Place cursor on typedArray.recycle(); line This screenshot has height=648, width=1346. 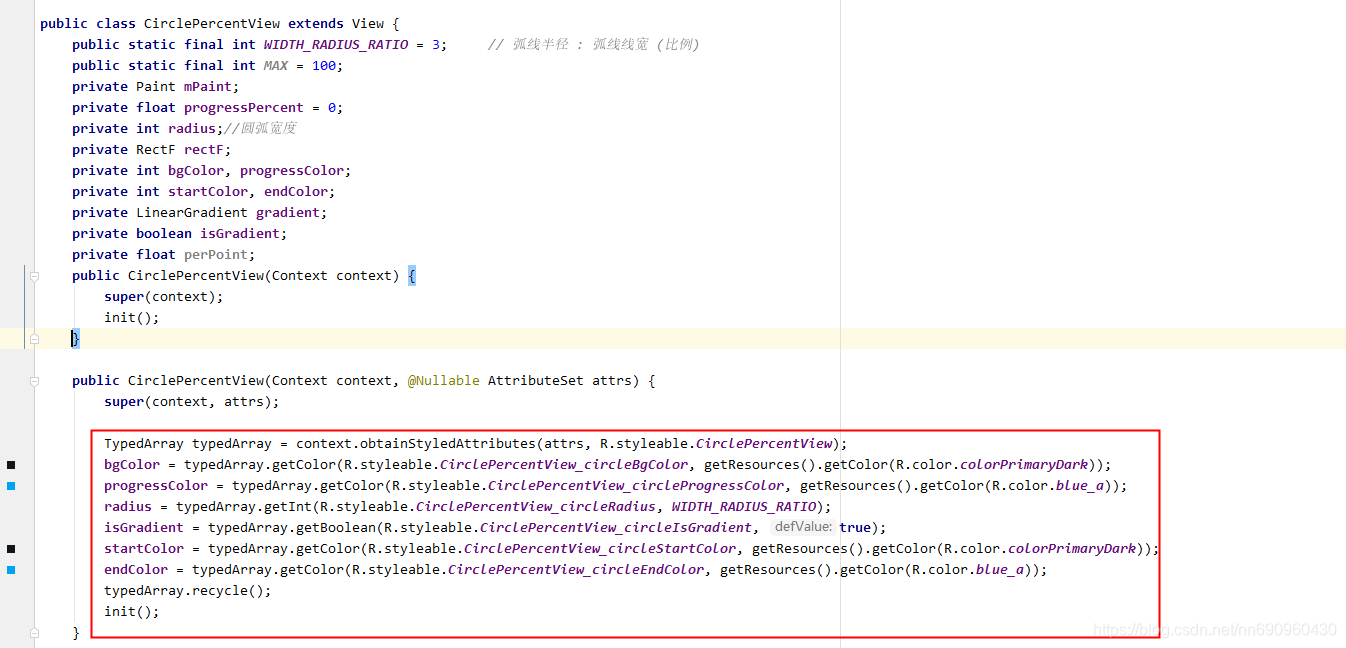click(188, 590)
